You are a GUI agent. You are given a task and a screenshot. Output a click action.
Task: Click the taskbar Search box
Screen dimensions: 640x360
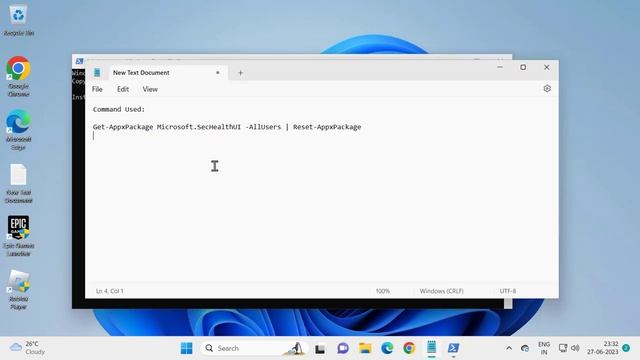[254, 348]
